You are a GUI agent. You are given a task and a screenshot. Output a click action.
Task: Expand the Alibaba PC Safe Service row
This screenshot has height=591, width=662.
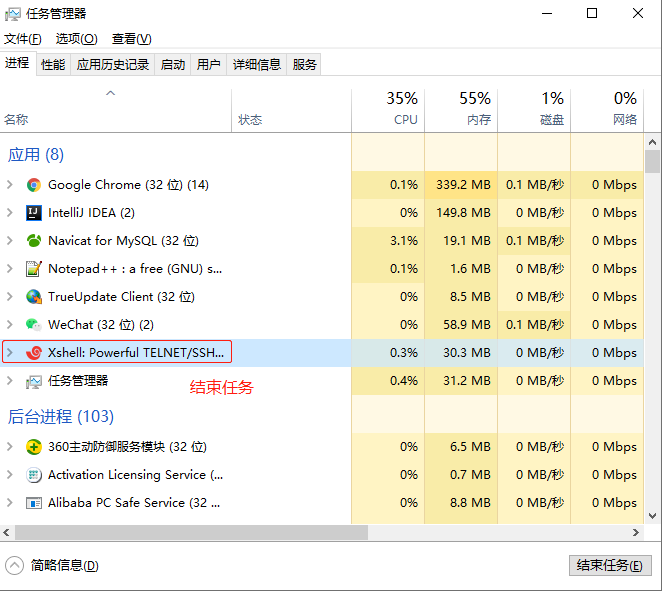click(x=10, y=502)
